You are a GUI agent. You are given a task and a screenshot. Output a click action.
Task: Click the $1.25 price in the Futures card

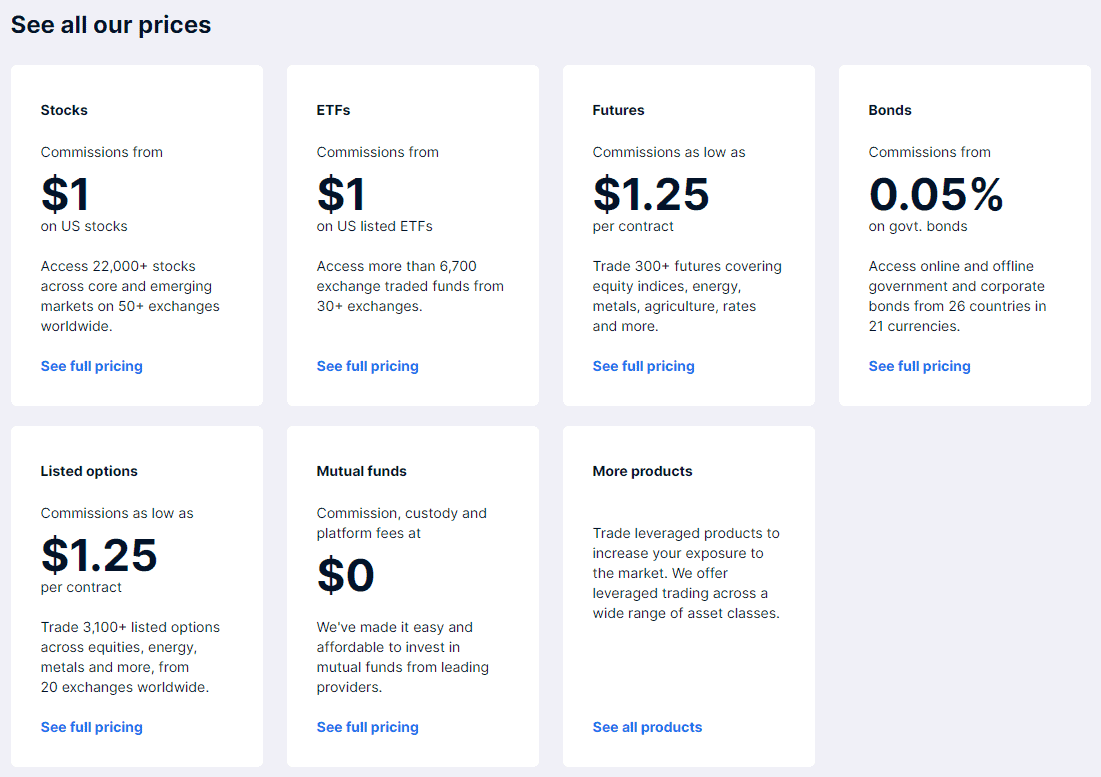(x=651, y=194)
